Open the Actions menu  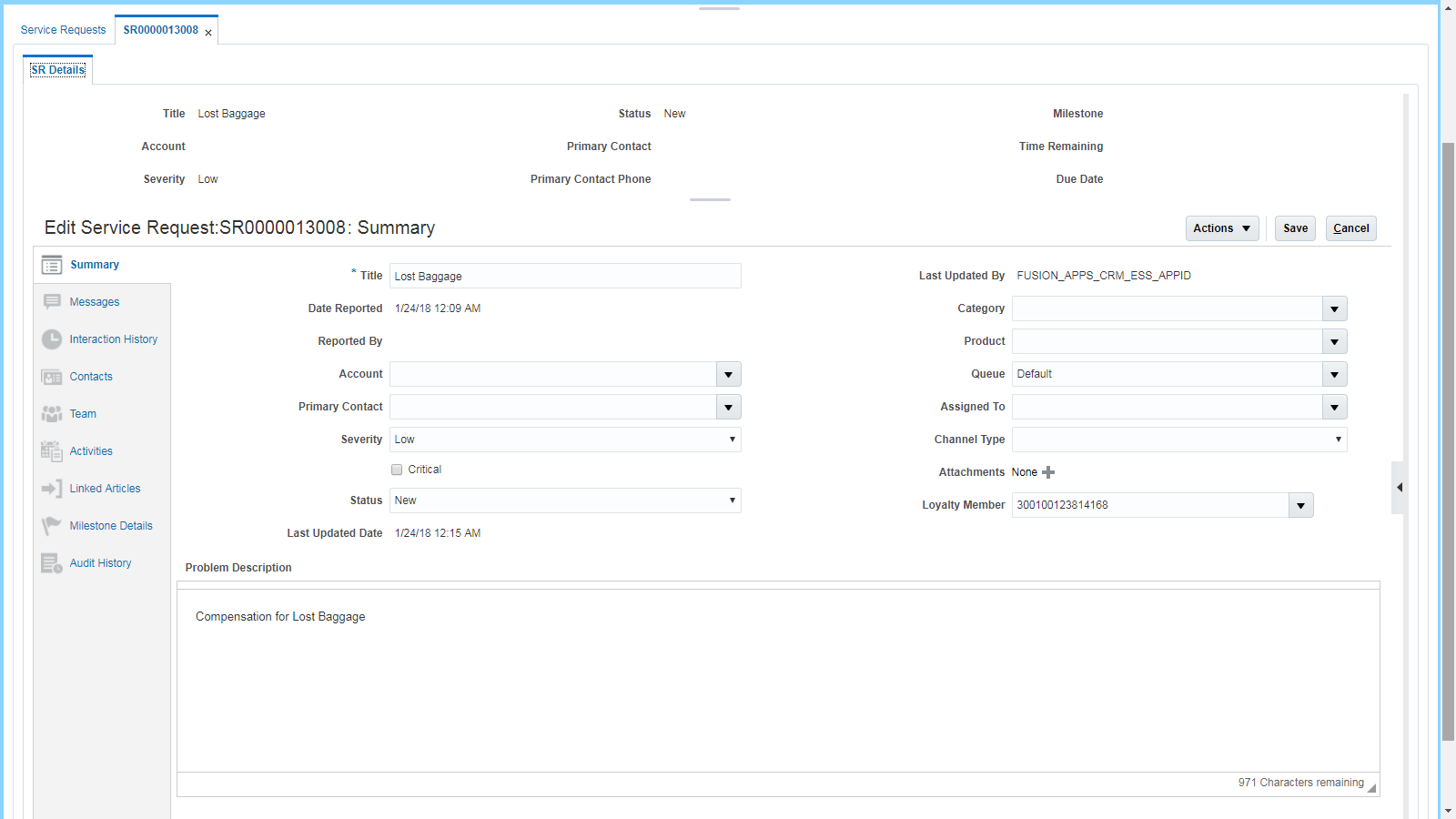tap(1221, 228)
